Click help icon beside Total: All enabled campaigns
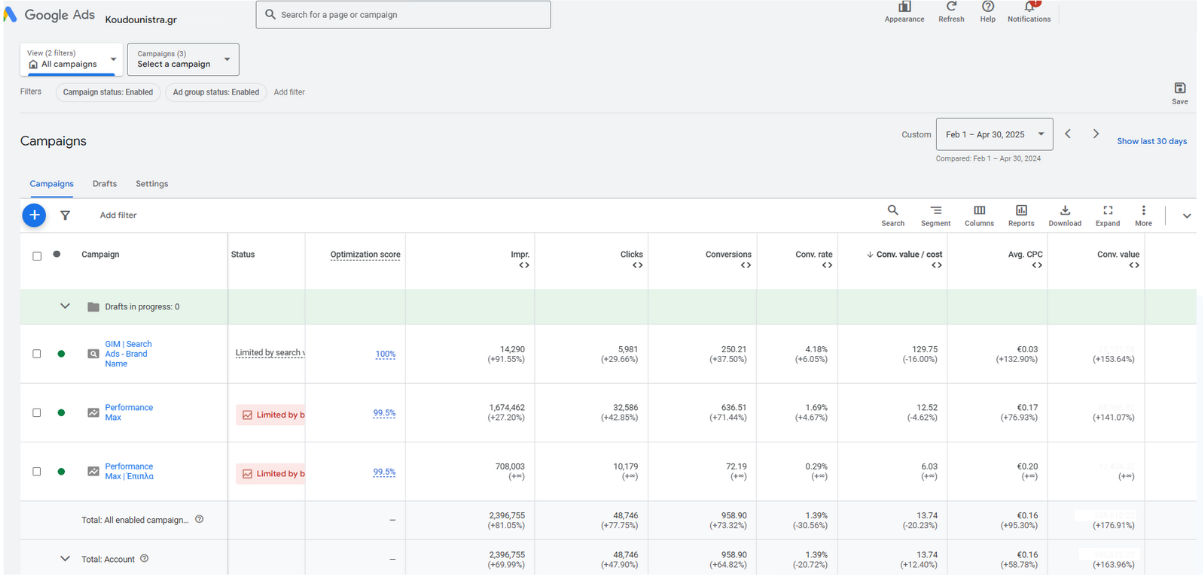 click(x=199, y=519)
